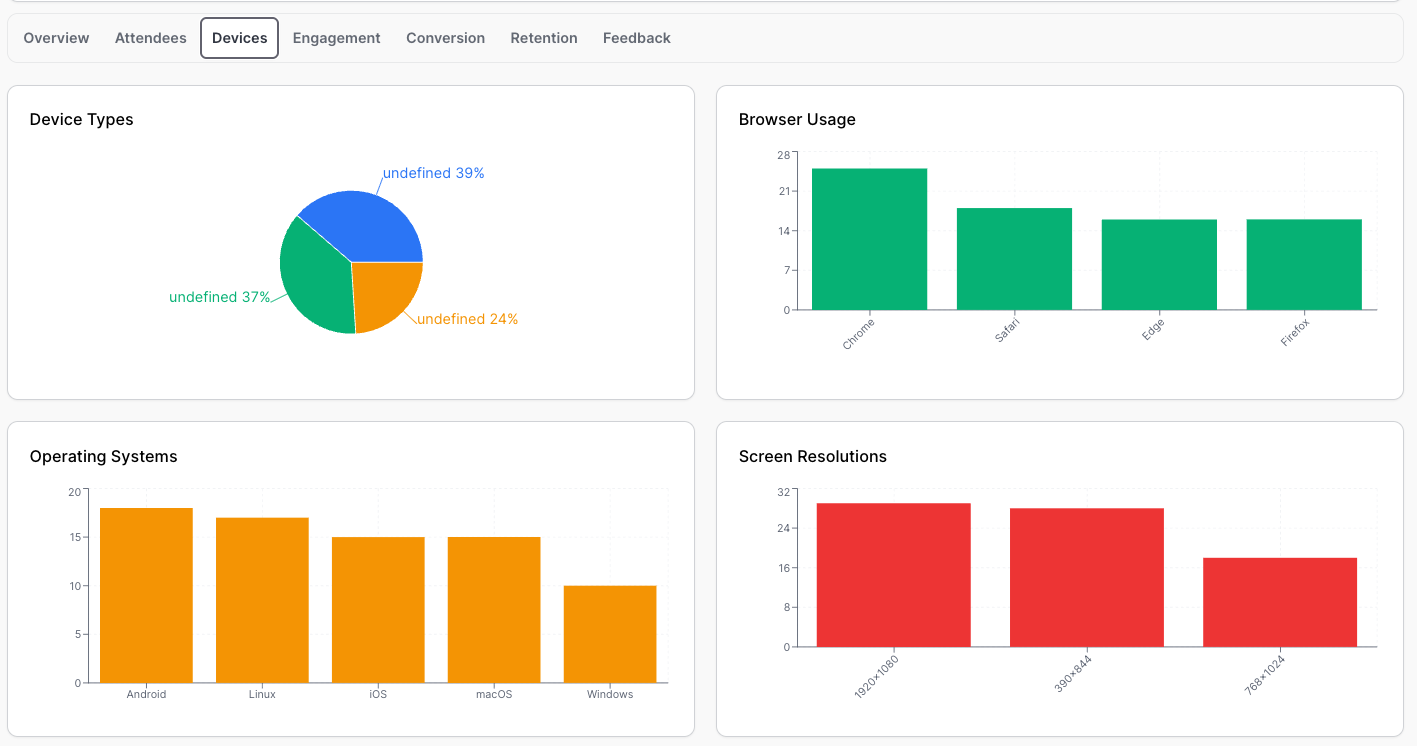1417x746 pixels.
Task: Click the 1920×1080 bar in Screen Resolutions
Action: pos(893,575)
